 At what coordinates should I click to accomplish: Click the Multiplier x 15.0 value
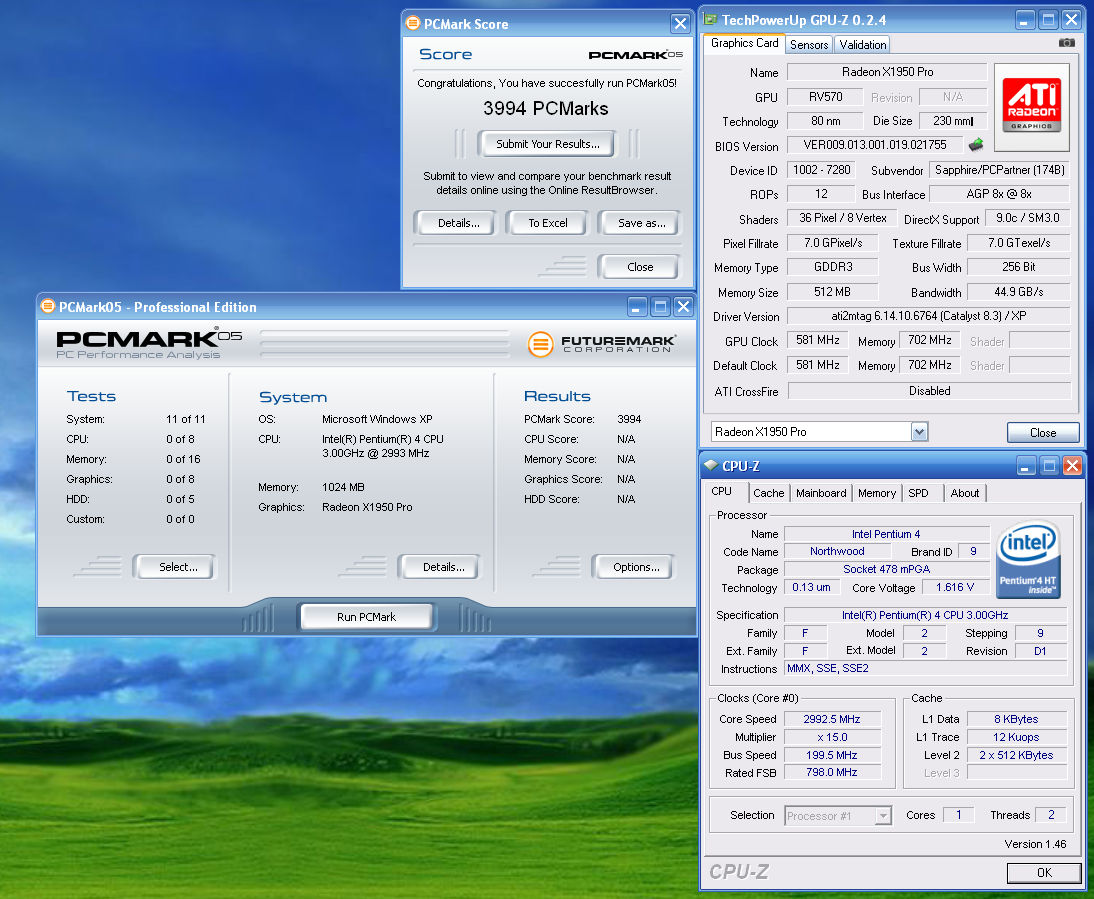click(x=832, y=737)
